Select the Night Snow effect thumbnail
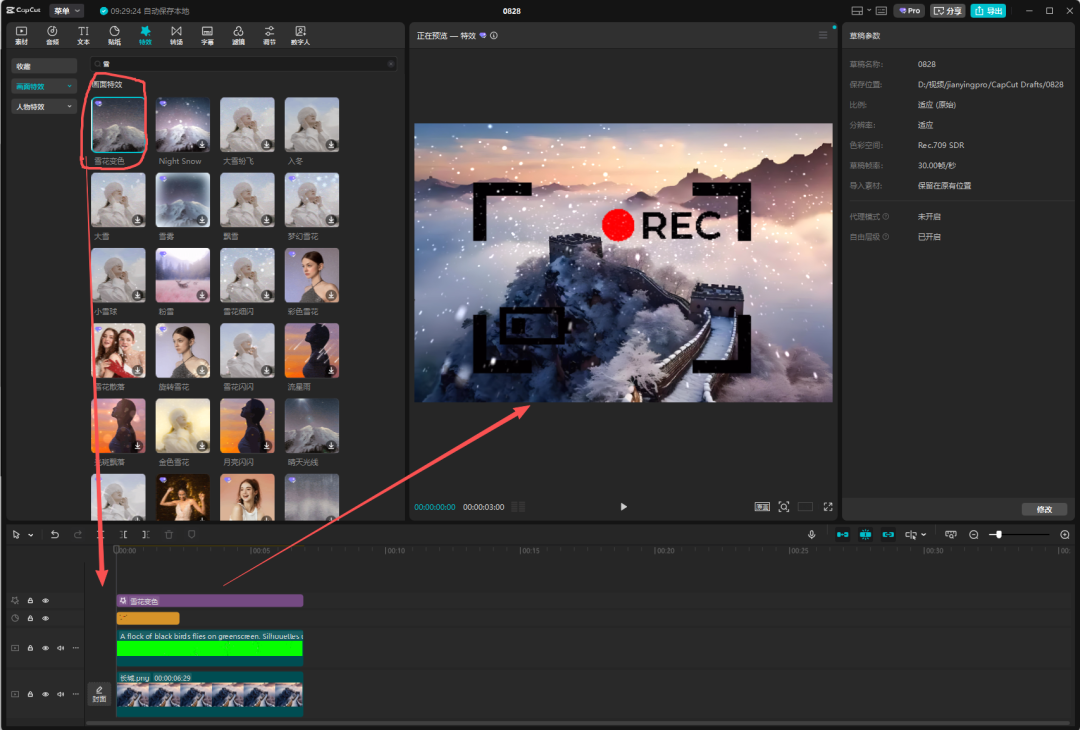 coord(182,125)
